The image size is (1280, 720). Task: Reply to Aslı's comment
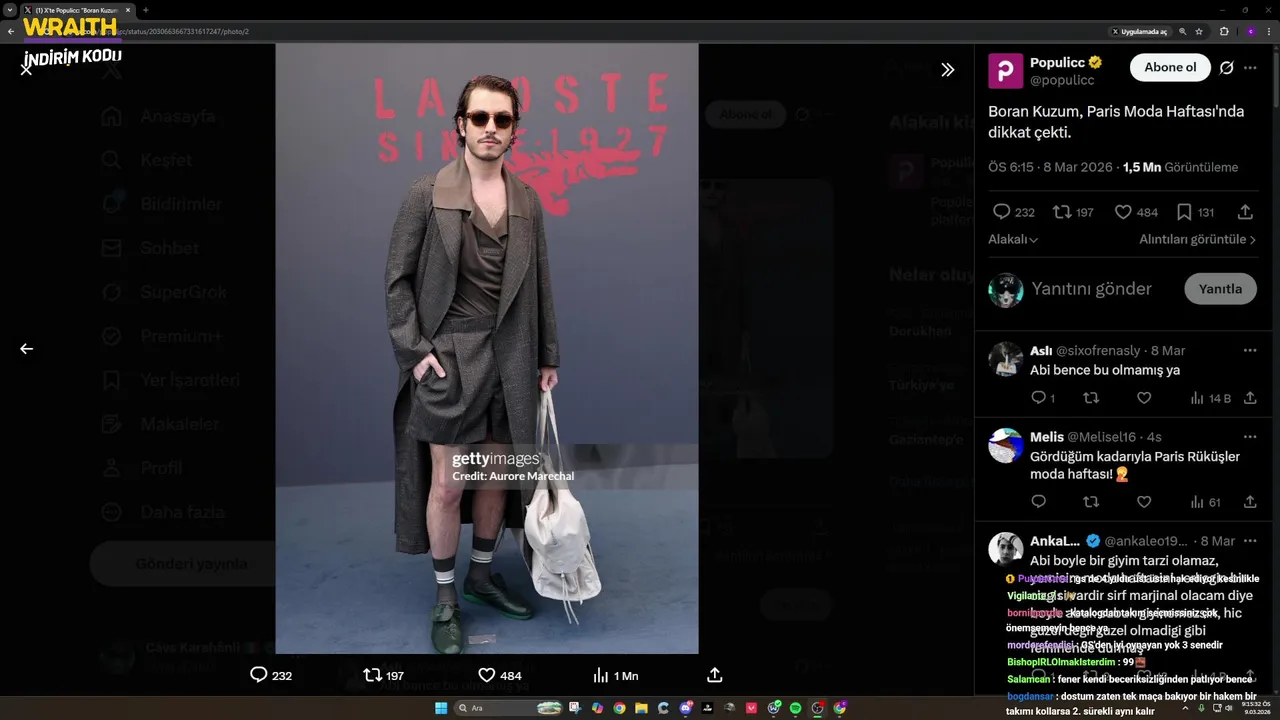click(x=1038, y=398)
